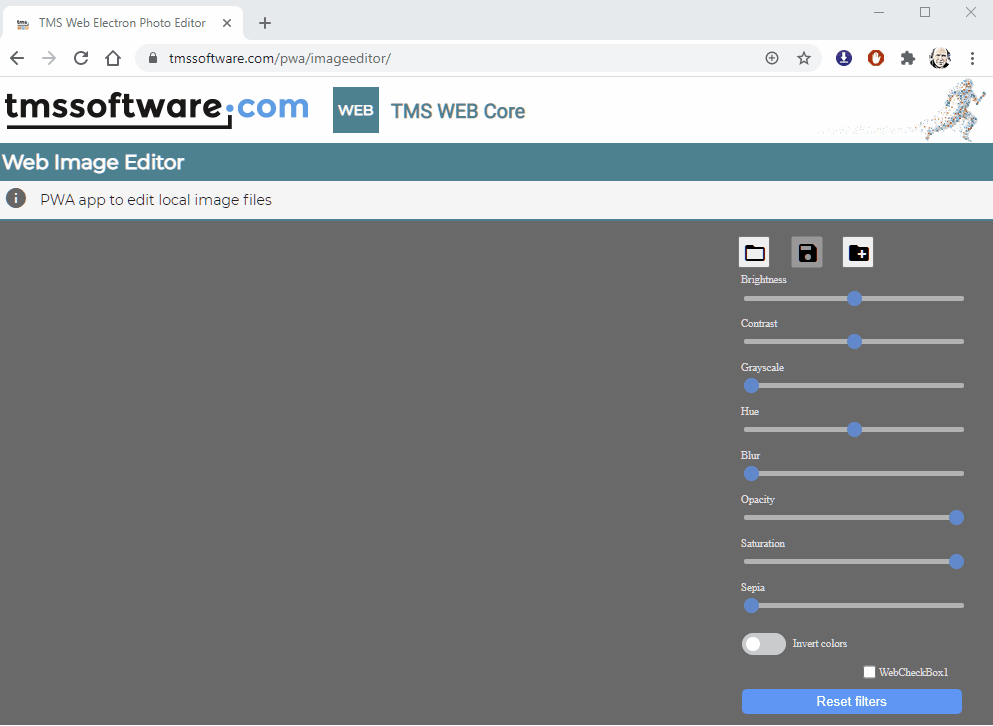The height and width of the screenshot is (726, 993).
Task: Click the TMS WEB Core title text
Action: [x=458, y=111]
